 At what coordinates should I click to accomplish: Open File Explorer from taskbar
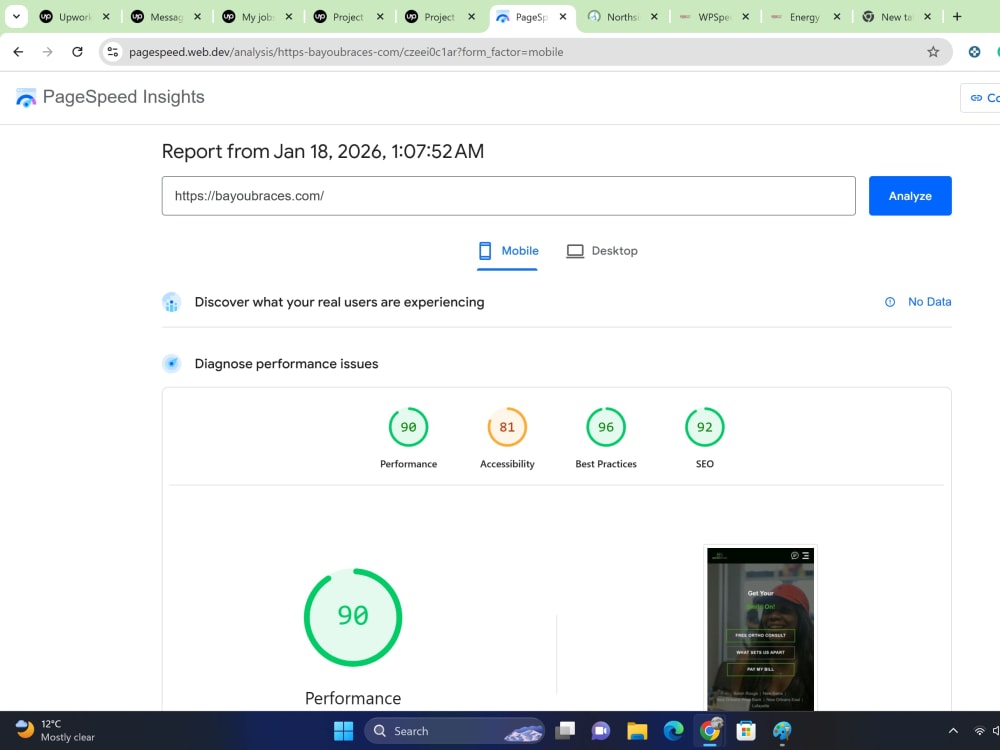pos(637,731)
